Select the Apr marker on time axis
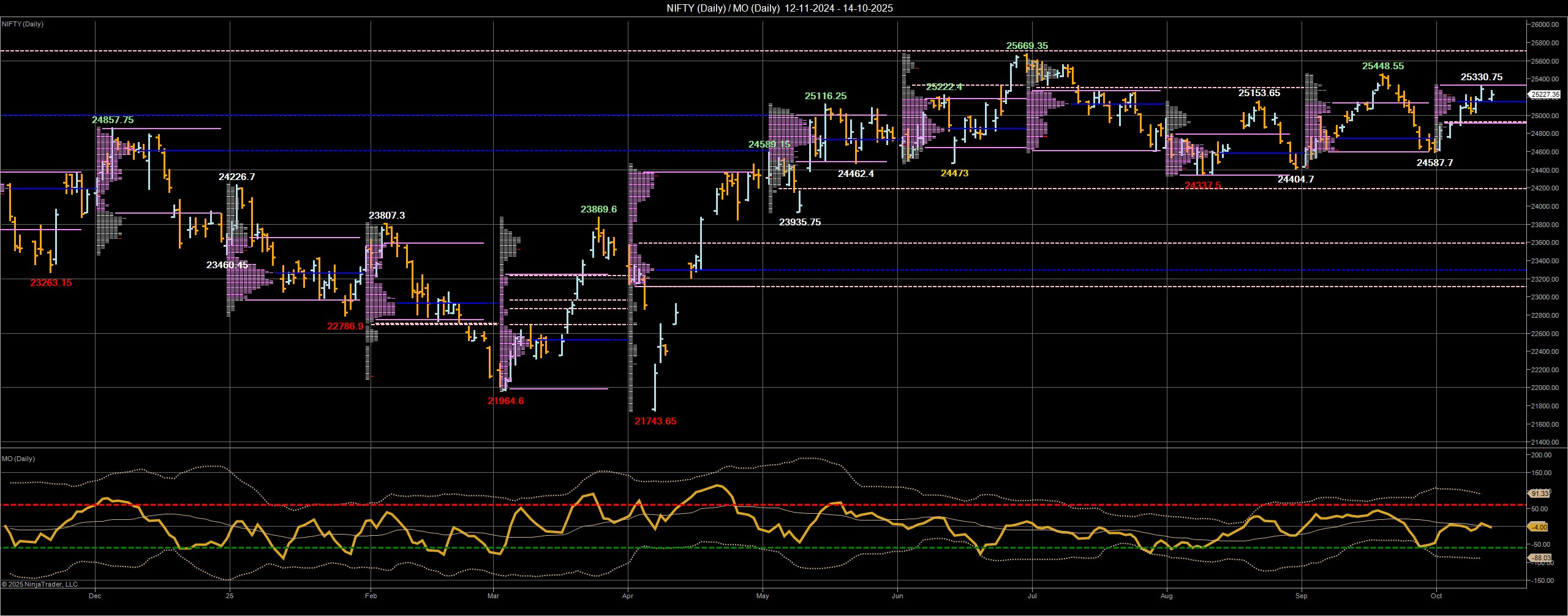Screen dimensions: 1568x616 tap(628, 596)
